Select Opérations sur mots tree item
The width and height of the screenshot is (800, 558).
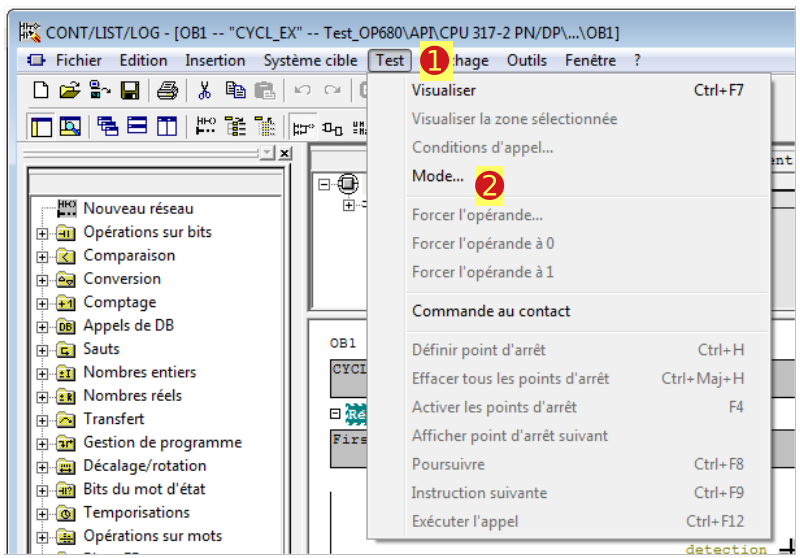pos(153,536)
